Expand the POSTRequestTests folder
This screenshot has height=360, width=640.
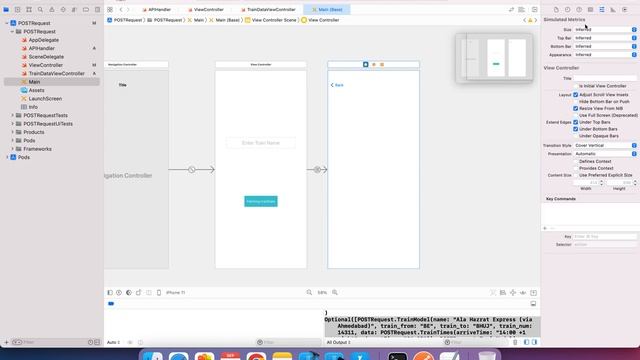click(13, 116)
